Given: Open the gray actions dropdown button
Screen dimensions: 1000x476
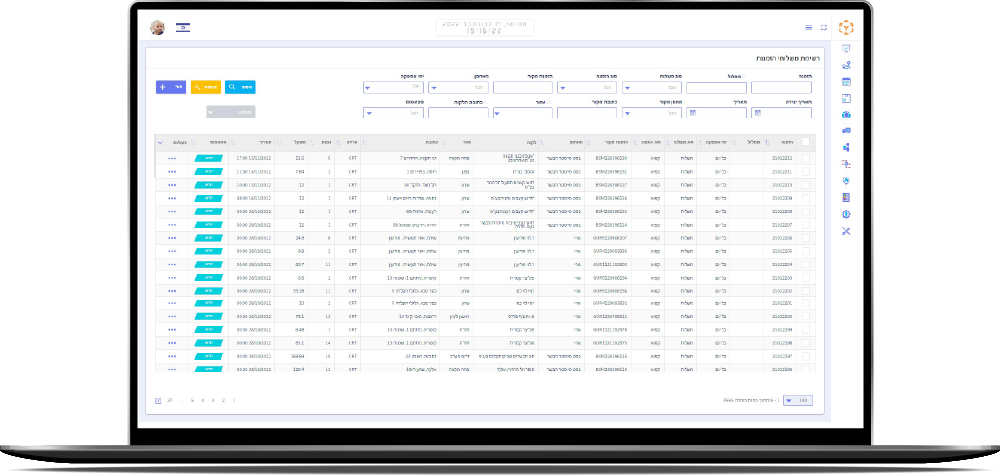Looking at the screenshot, I should click(231, 112).
